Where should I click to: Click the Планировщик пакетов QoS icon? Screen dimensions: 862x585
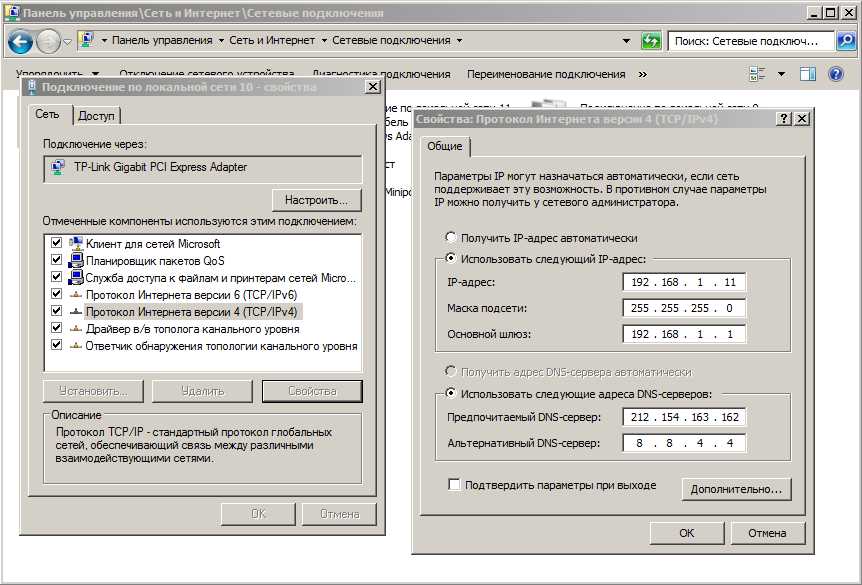click(x=76, y=260)
